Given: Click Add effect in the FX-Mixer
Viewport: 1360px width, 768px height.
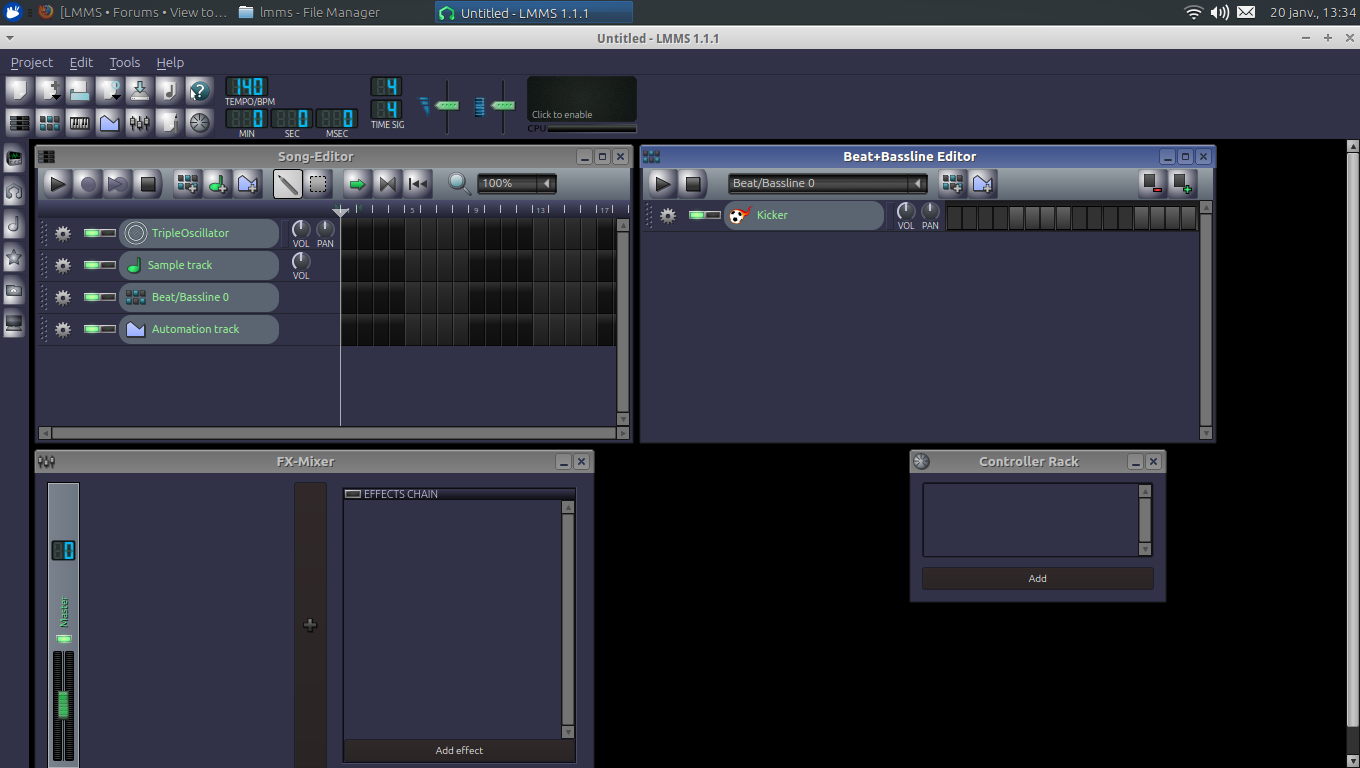Looking at the screenshot, I should click(x=459, y=750).
